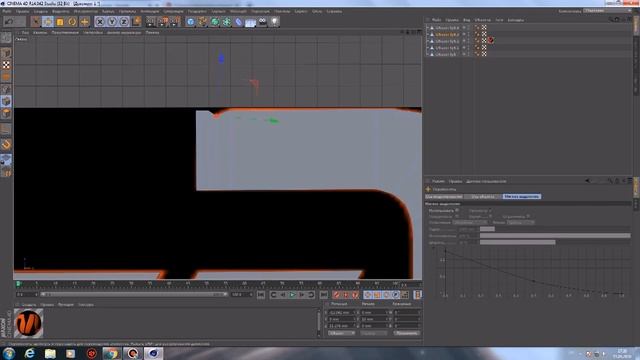640x360 pixels.
Task: Open the Render Settings icon
Action: 175,21
